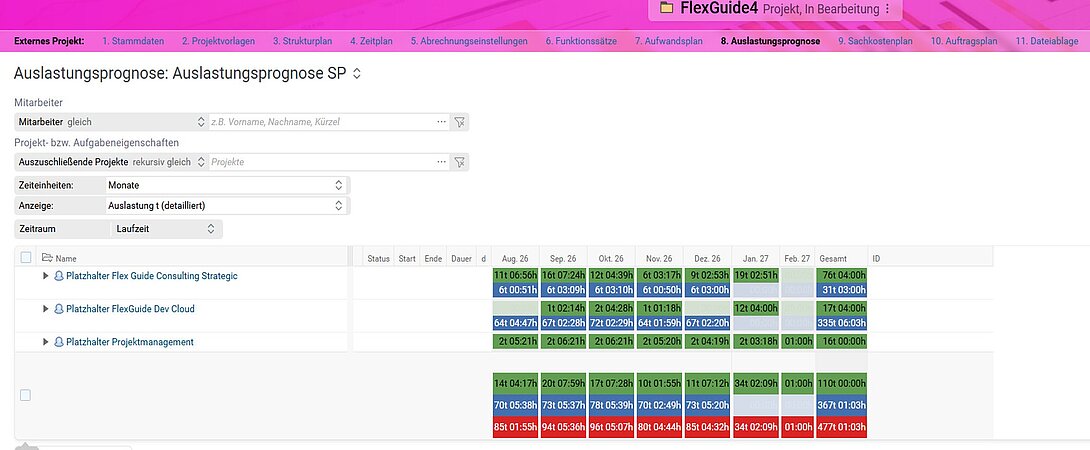Viewport: 1090px width, 450px height.
Task: Select the 8. Auslastungsprognose tab
Action: (770, 41)
